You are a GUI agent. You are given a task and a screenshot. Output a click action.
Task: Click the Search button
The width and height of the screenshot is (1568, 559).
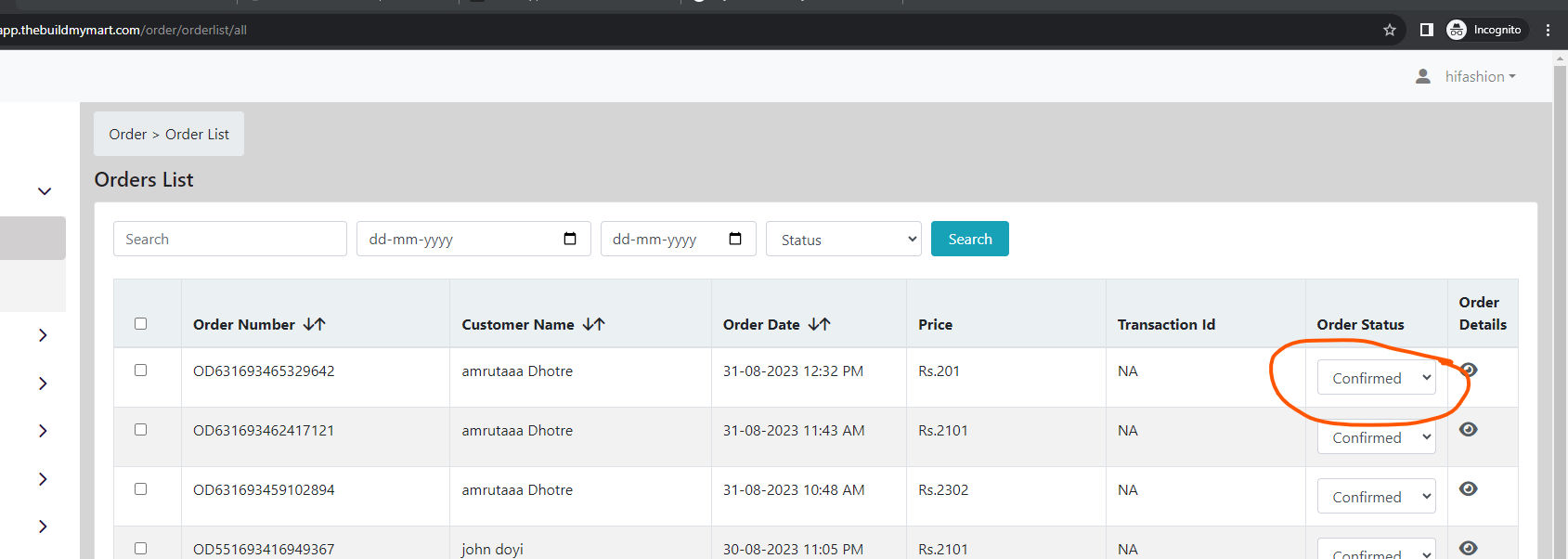(970, 239)
